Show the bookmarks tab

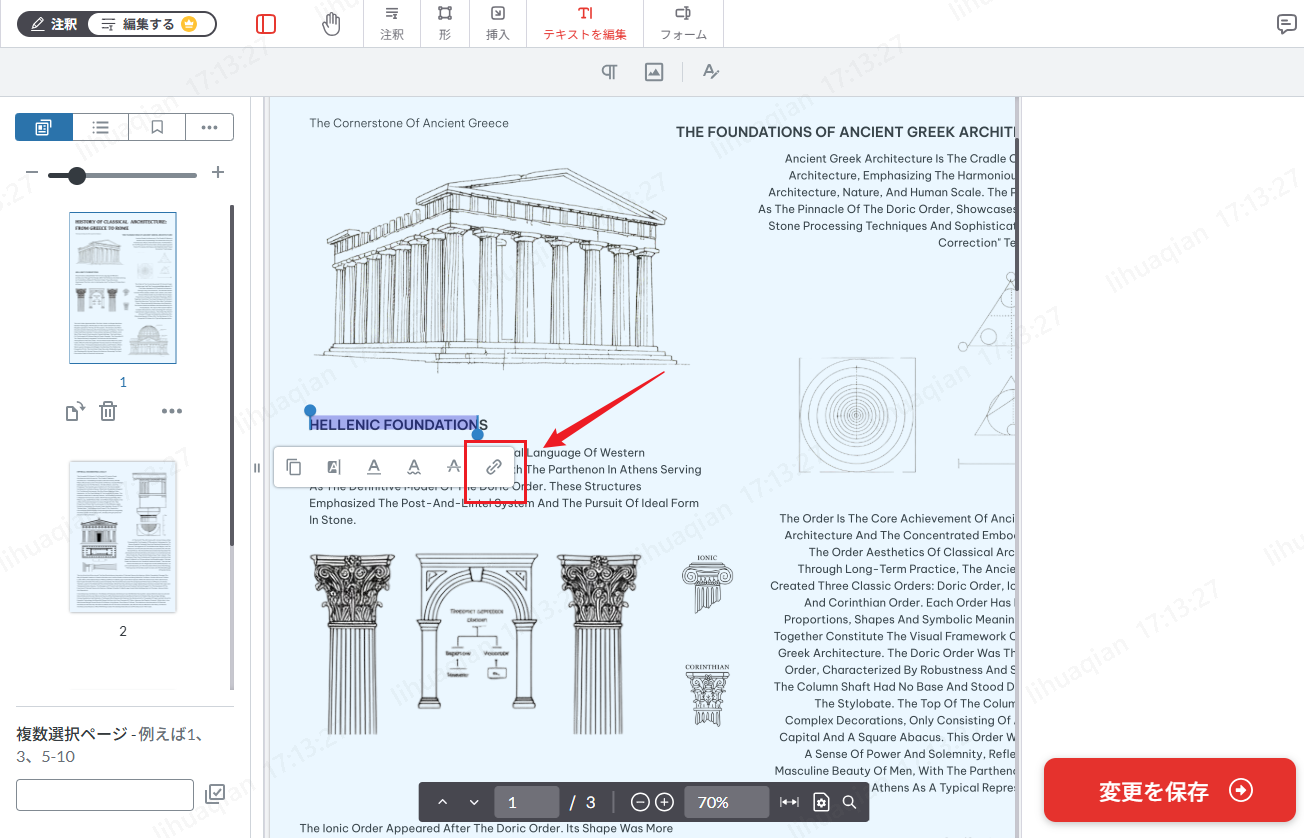pos(157,127)
